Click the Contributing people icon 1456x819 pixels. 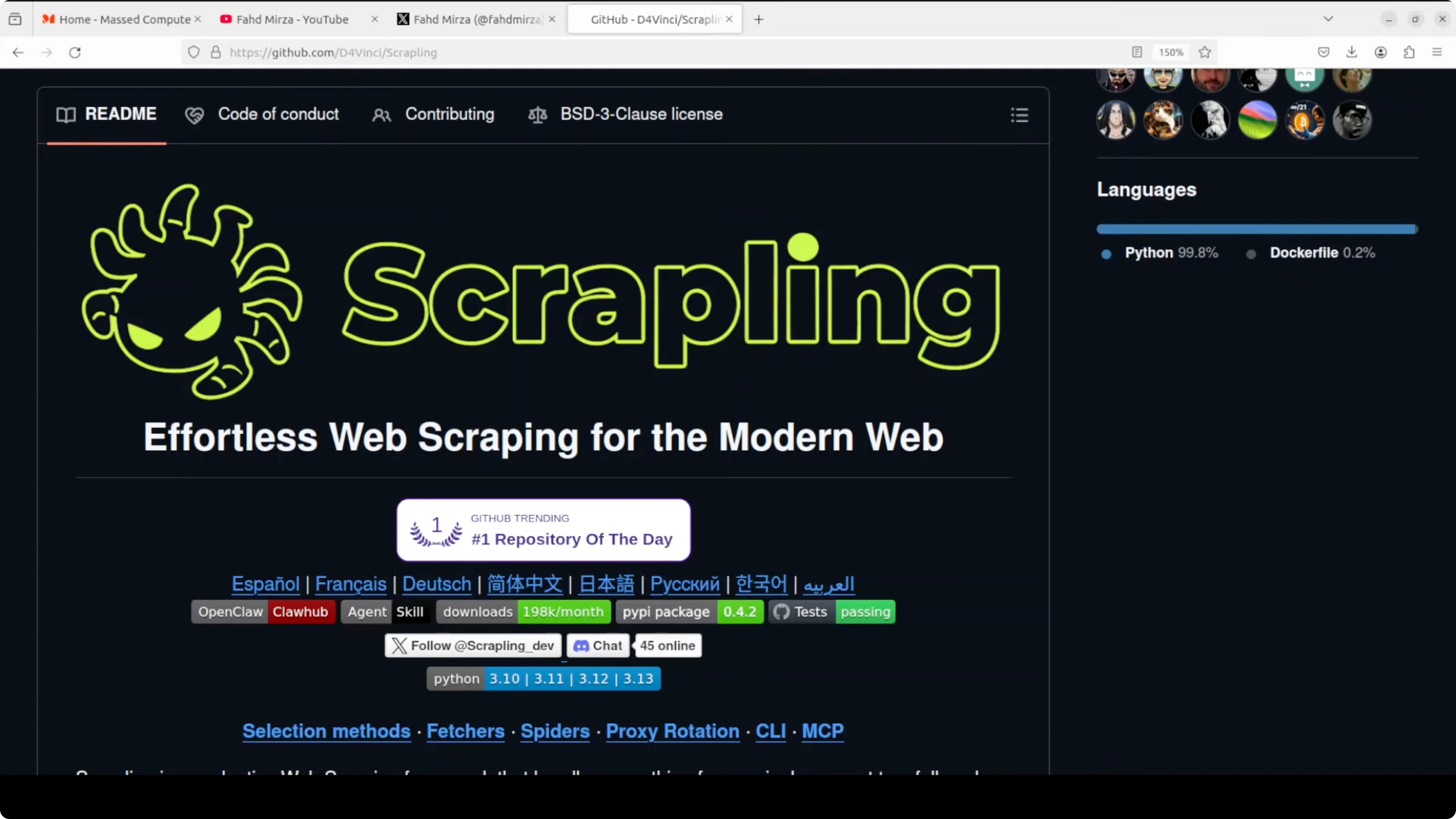tap(381, 115)
